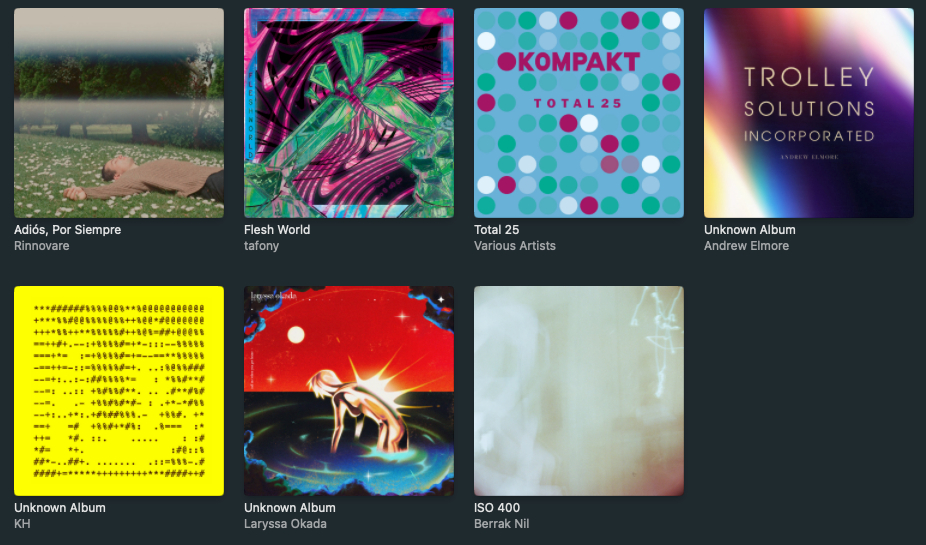The image size is (926, 545).
Task: Click the Rinnovare artist name
Action: point(41,246)
